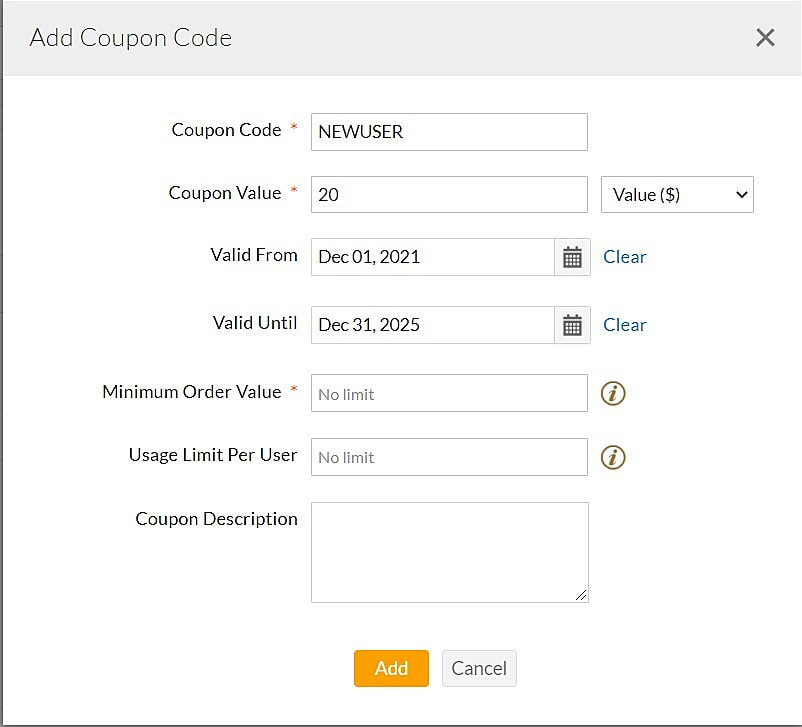
Task: View help info beside Minimum Order Value
Action: 613,393
